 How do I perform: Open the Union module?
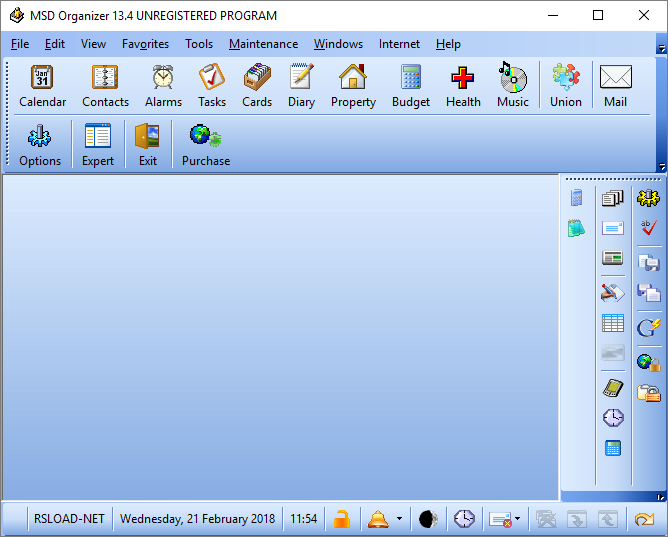tap(566, 85)
